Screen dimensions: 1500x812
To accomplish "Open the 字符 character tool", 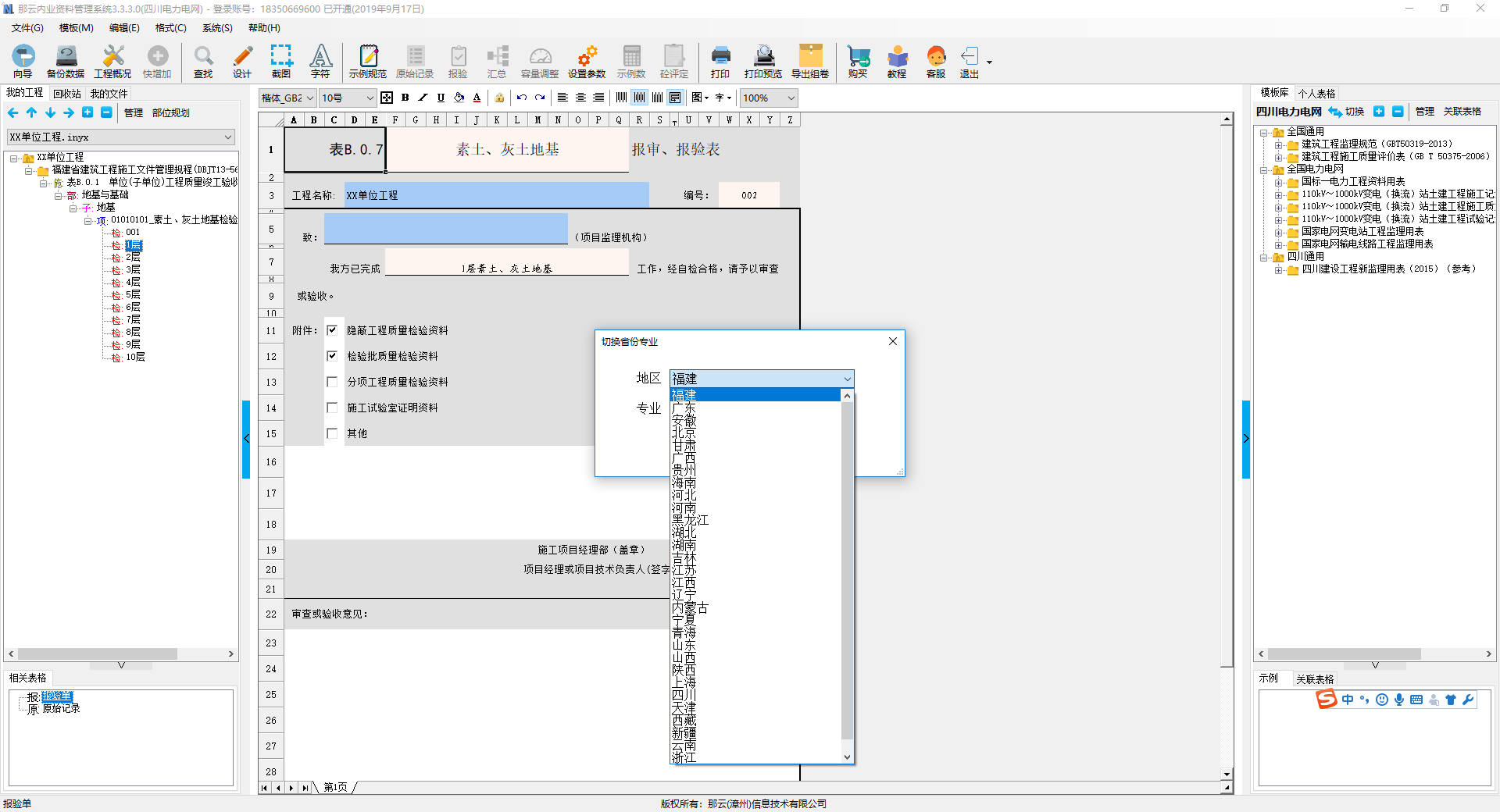I will click(320, 62).
